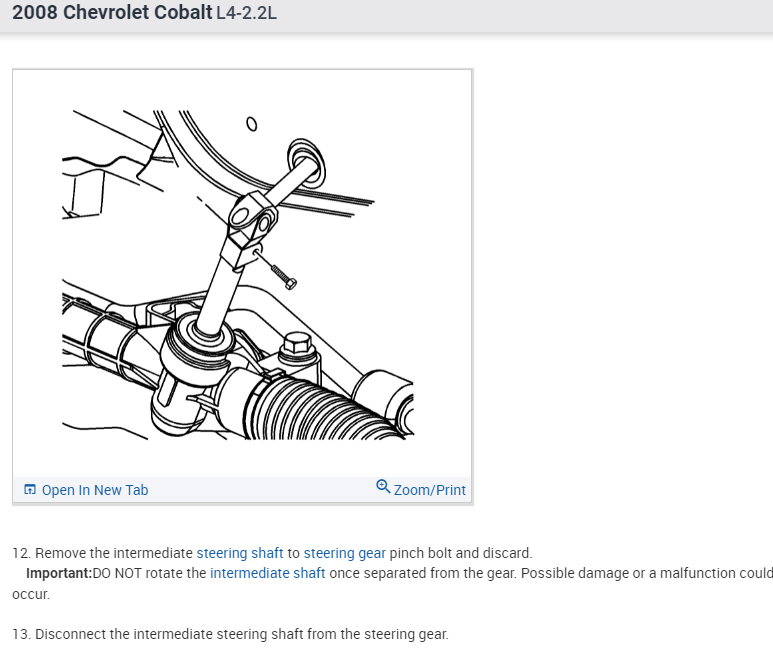The width and height of the screenshot is (773, 652).
Task: Select the '2008 Chevrolet Cobalt' heading text
Action: pyautogui.click(x=112, y=12)
